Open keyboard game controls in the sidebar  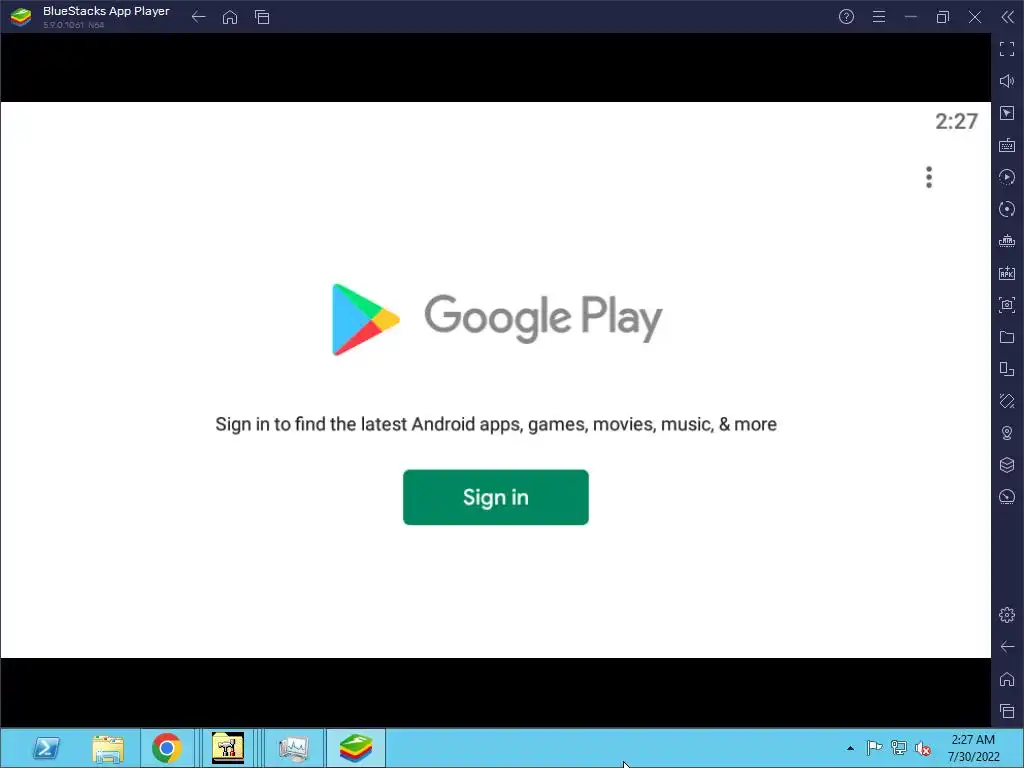(1007, 145)
